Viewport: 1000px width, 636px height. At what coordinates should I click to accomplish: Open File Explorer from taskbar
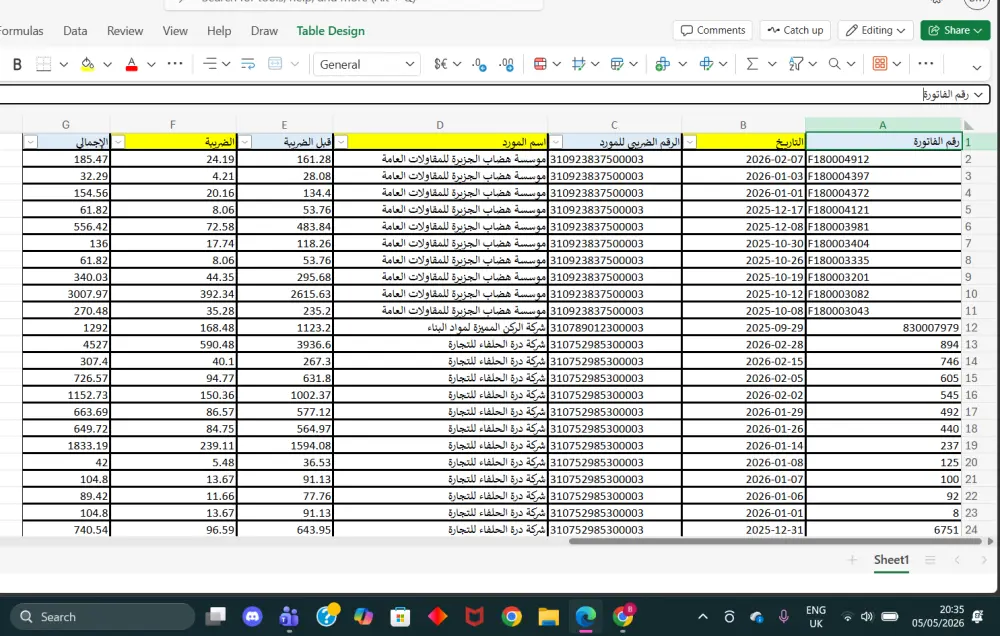[548, 616]
